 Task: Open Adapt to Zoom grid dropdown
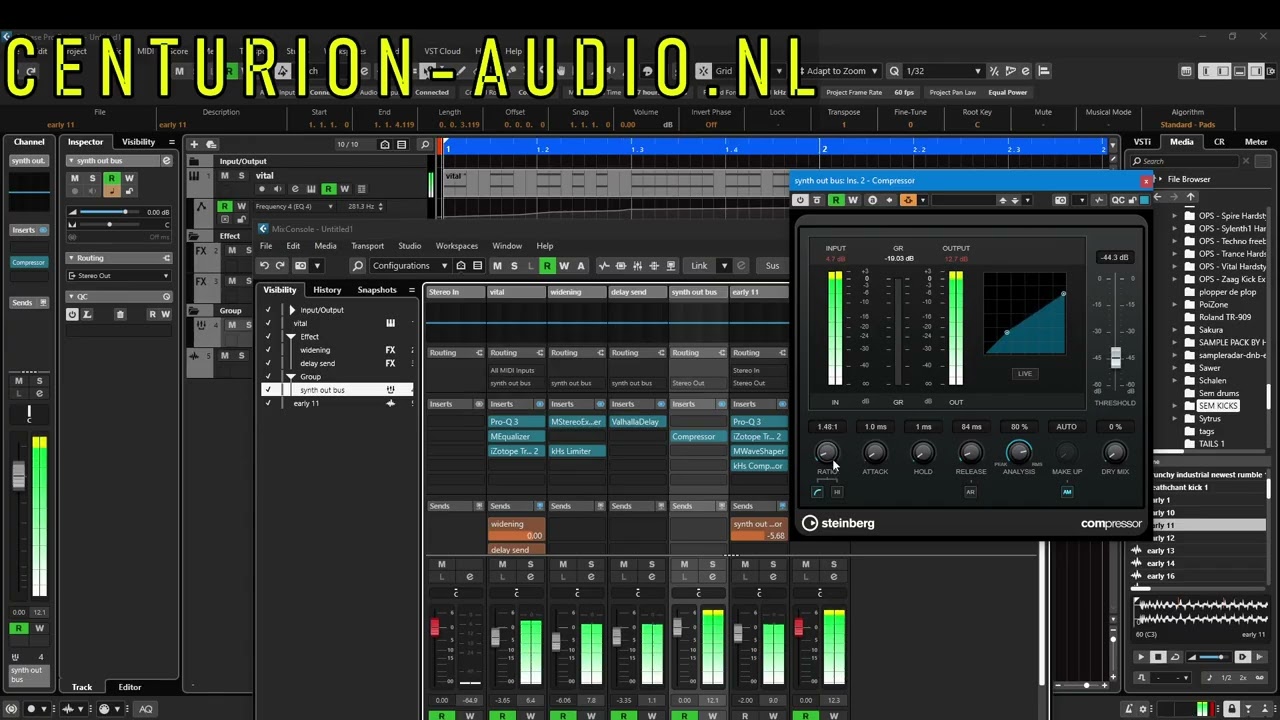842,71
